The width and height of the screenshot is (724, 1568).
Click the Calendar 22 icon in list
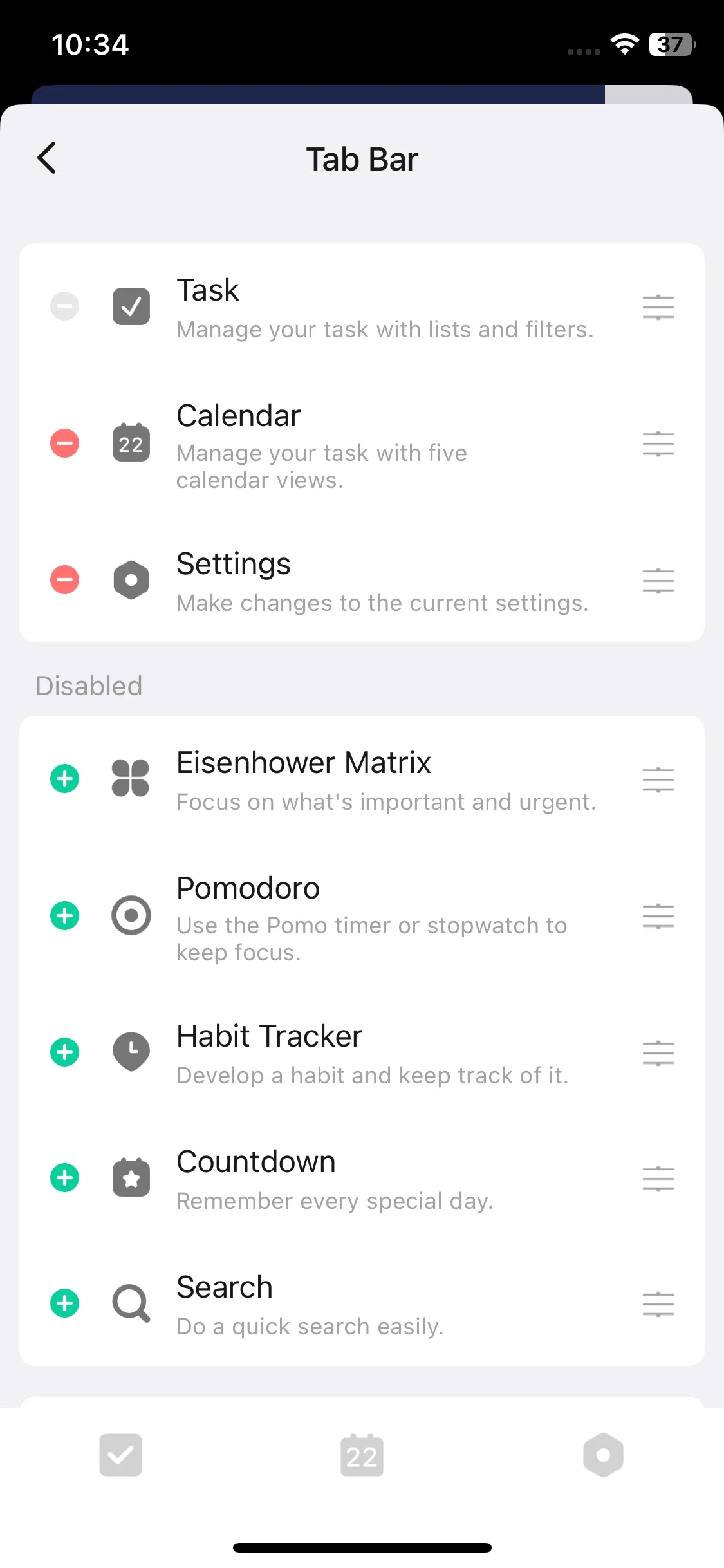click(131, 443)
